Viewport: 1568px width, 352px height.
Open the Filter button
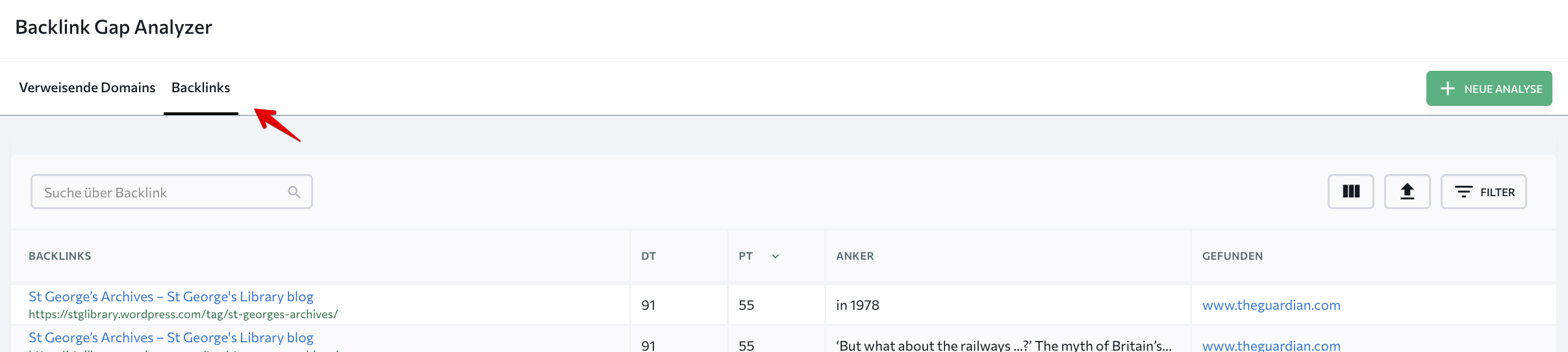click(x=1484, y=192)
